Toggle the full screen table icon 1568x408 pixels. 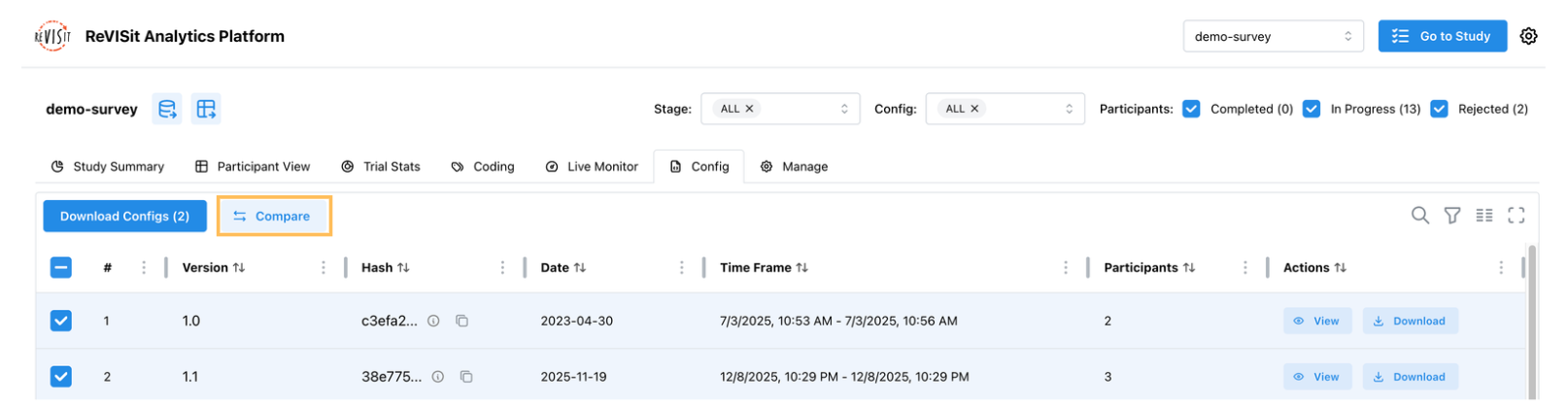coord(1516,216)
